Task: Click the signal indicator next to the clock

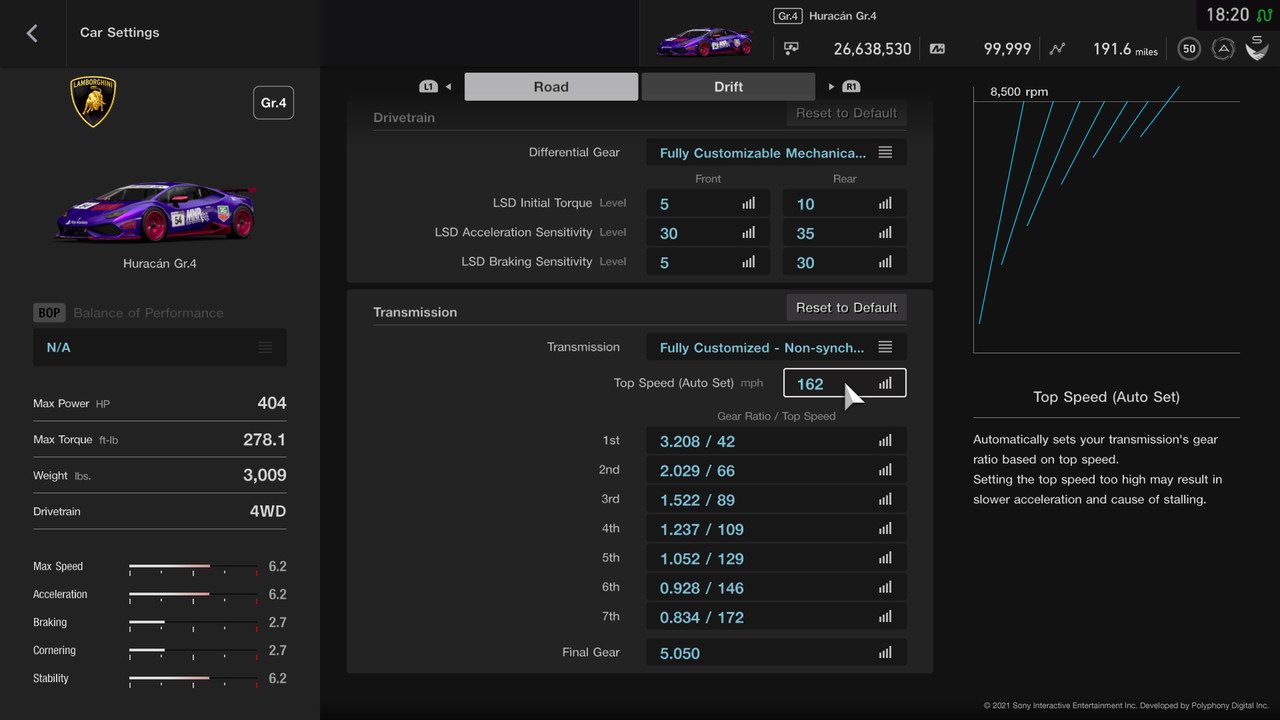Action: 1264,15
